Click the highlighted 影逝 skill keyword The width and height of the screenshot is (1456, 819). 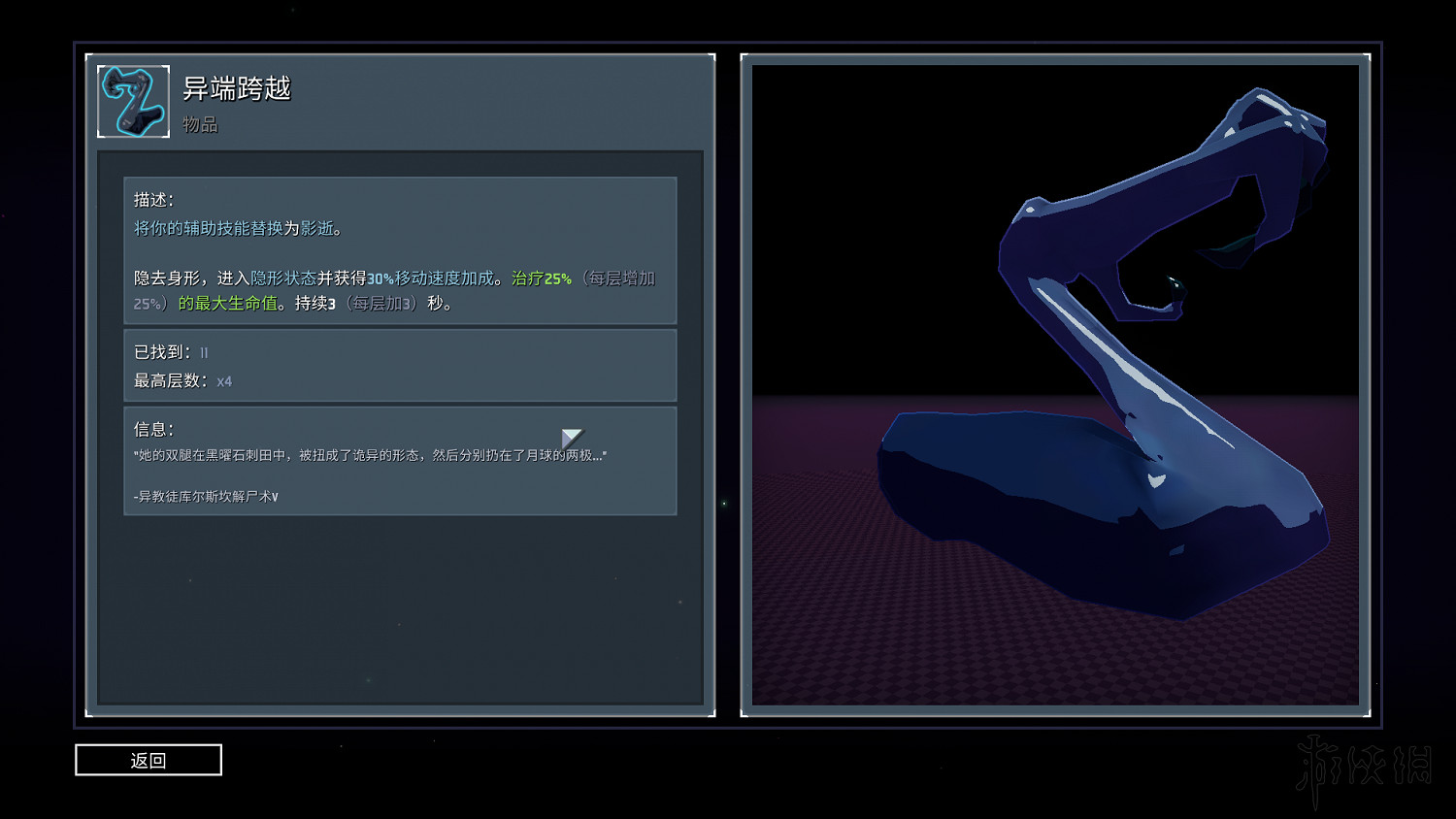316,228
